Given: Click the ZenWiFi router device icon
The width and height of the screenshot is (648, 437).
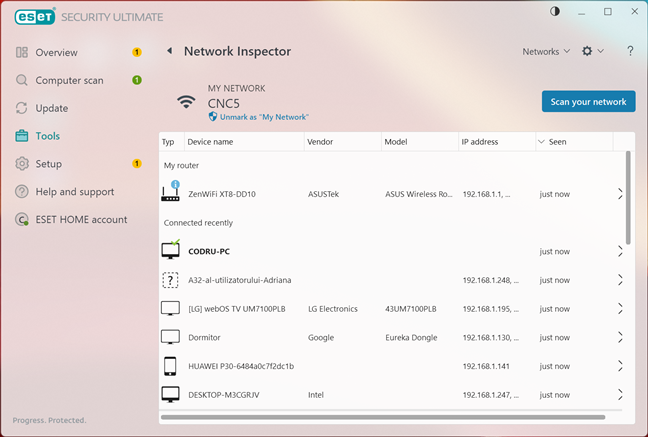Looking at the screenshot, I should (170, 191).
